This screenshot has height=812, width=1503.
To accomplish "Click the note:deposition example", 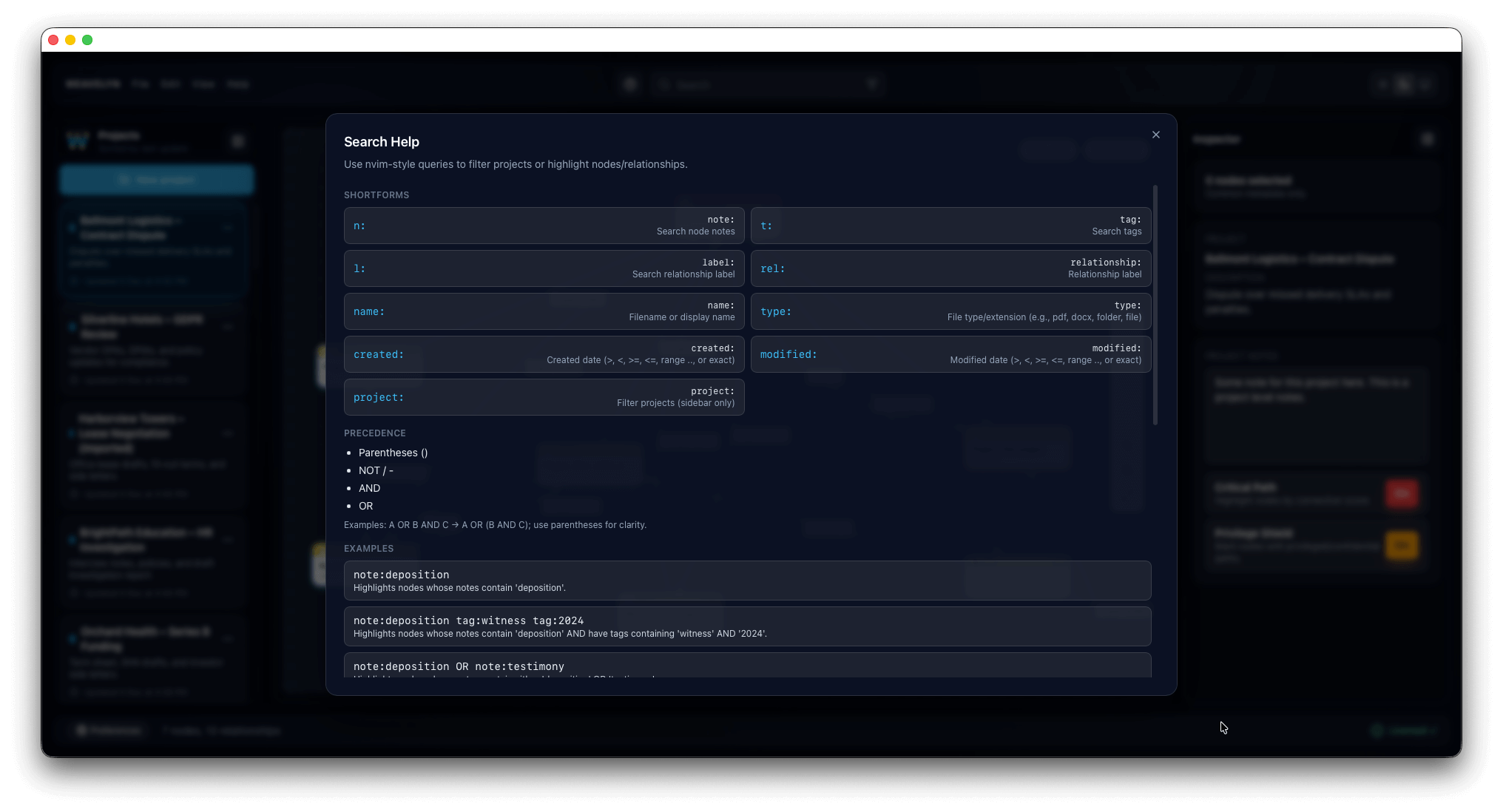I will [x=747, y=581].
